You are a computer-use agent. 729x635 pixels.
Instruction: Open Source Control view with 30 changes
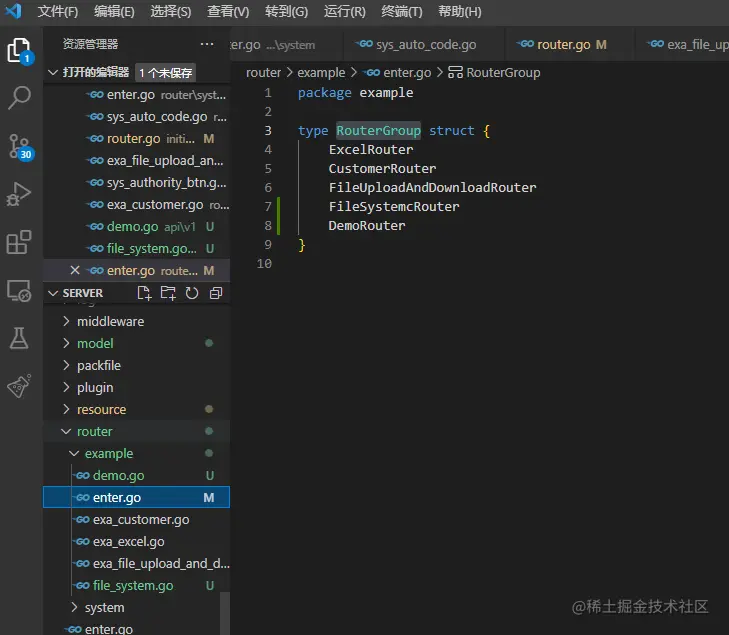[20, 147]
